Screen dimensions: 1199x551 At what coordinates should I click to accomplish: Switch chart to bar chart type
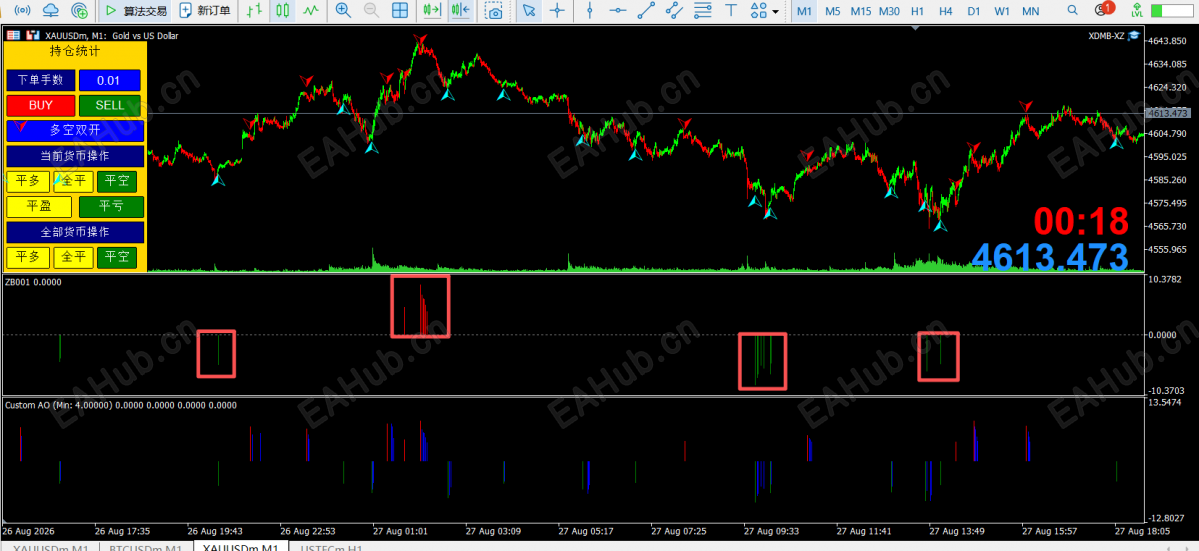pos(255,11)
